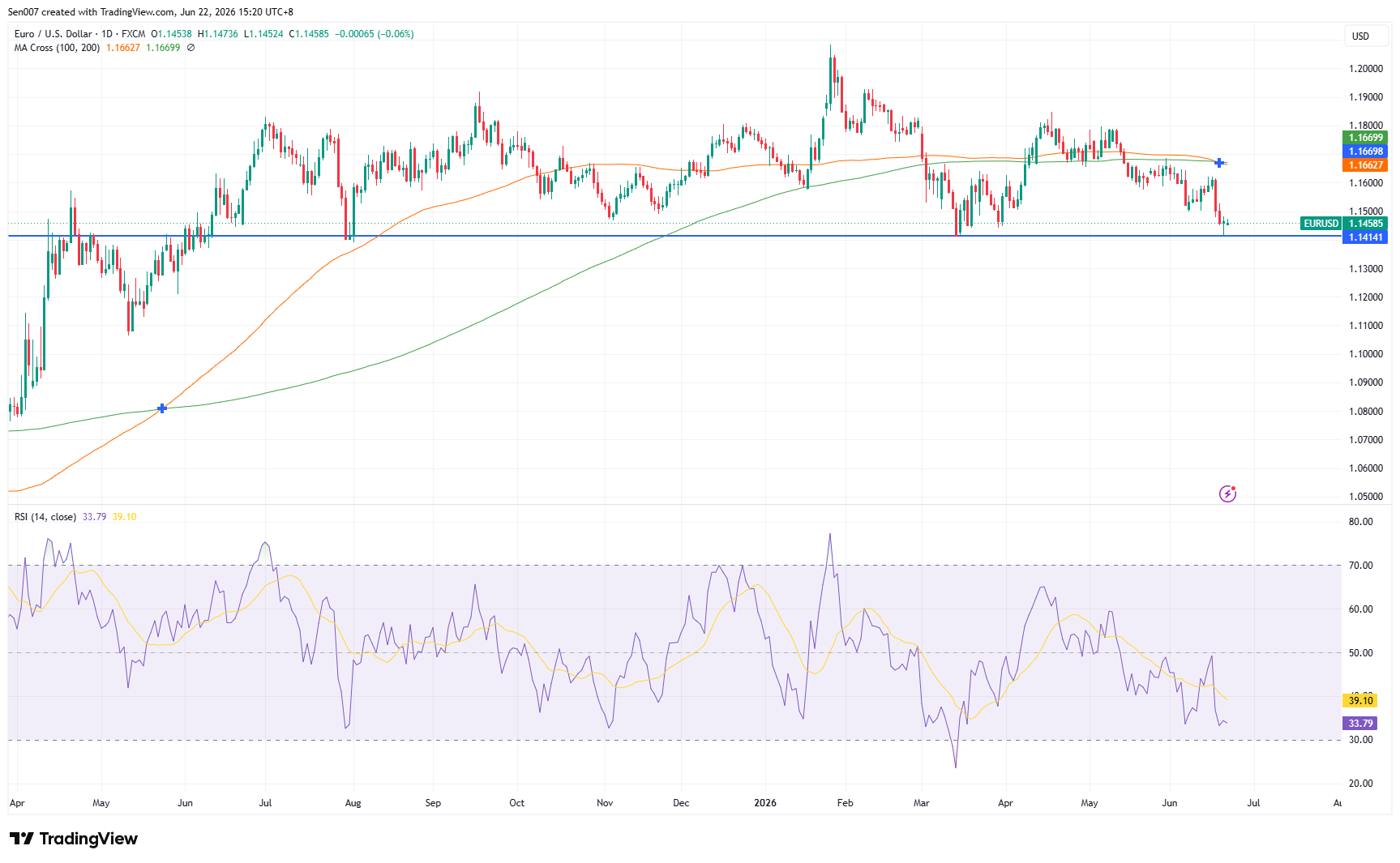Click the Sen007 created with TradingView.com caption
1400x863 pixels.
coord(151,12)
